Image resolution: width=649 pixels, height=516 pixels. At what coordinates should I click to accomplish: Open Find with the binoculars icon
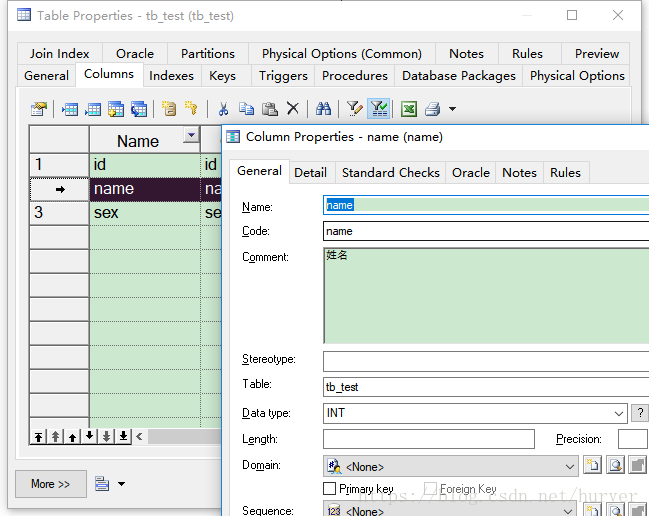click(323, 109)
